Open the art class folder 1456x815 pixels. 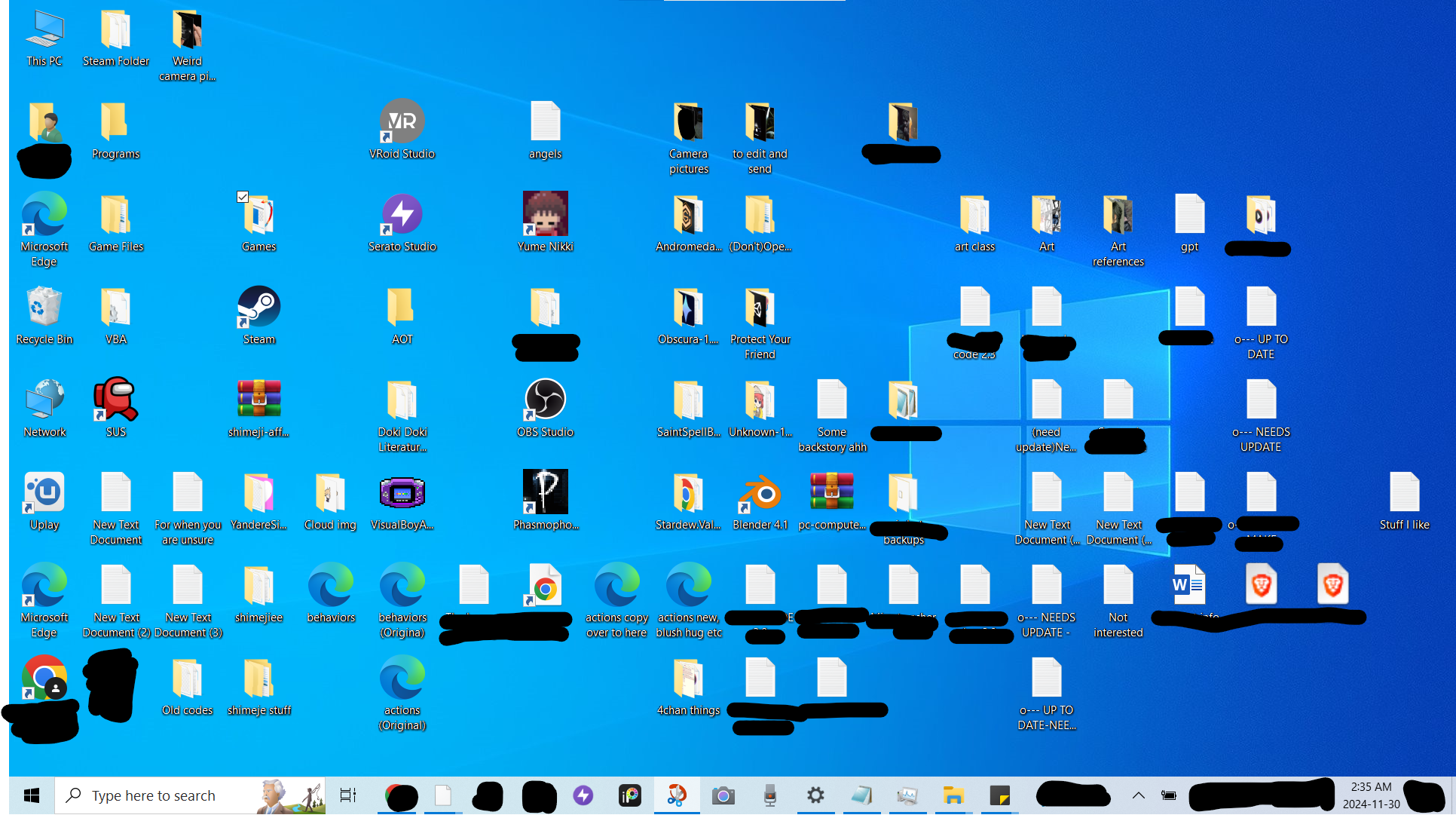974,222
